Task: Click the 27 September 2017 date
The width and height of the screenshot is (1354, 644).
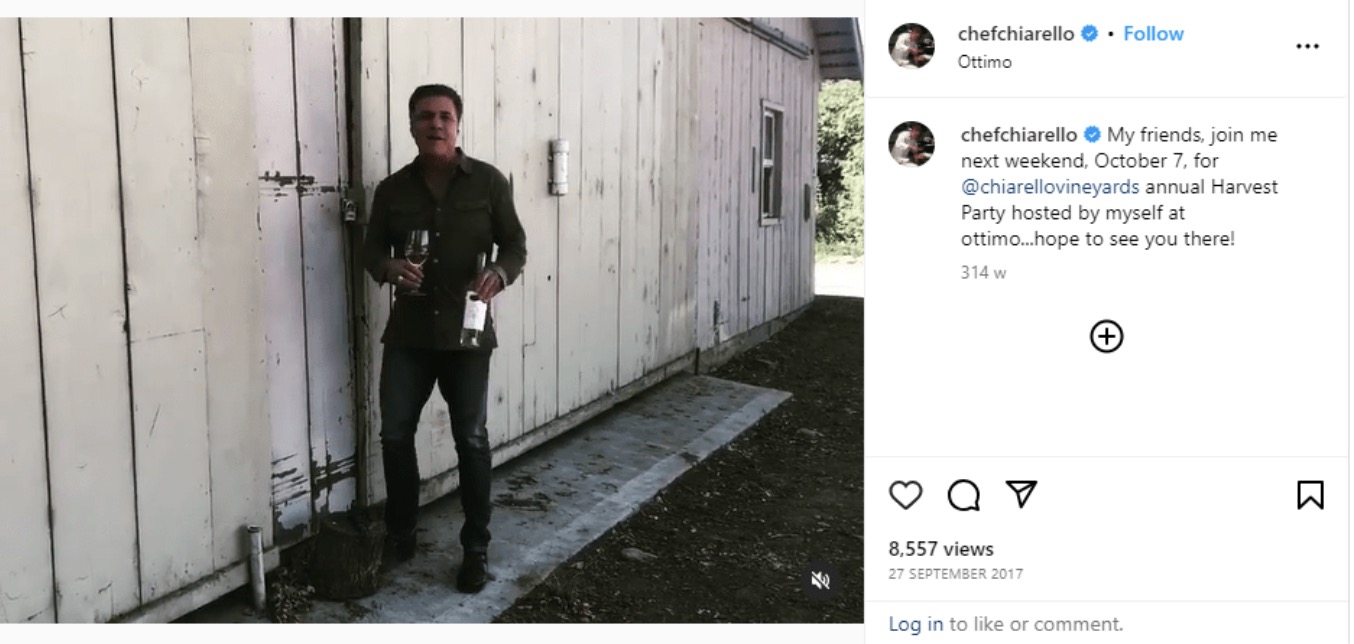Action: pyautogui.click(x=955, y=574)
